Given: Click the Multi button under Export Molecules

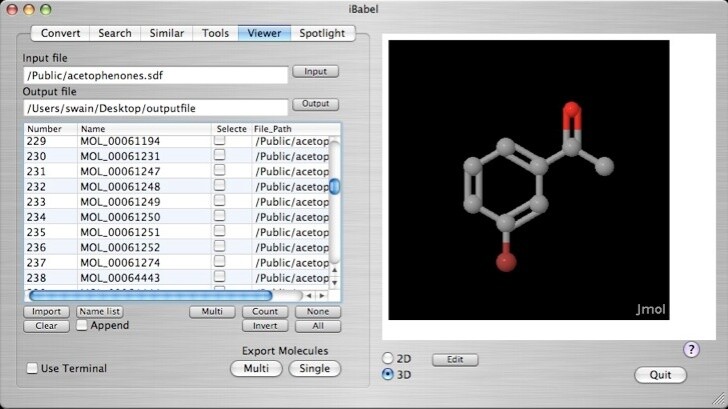Looking at the screenshot, I should [256, 369].
